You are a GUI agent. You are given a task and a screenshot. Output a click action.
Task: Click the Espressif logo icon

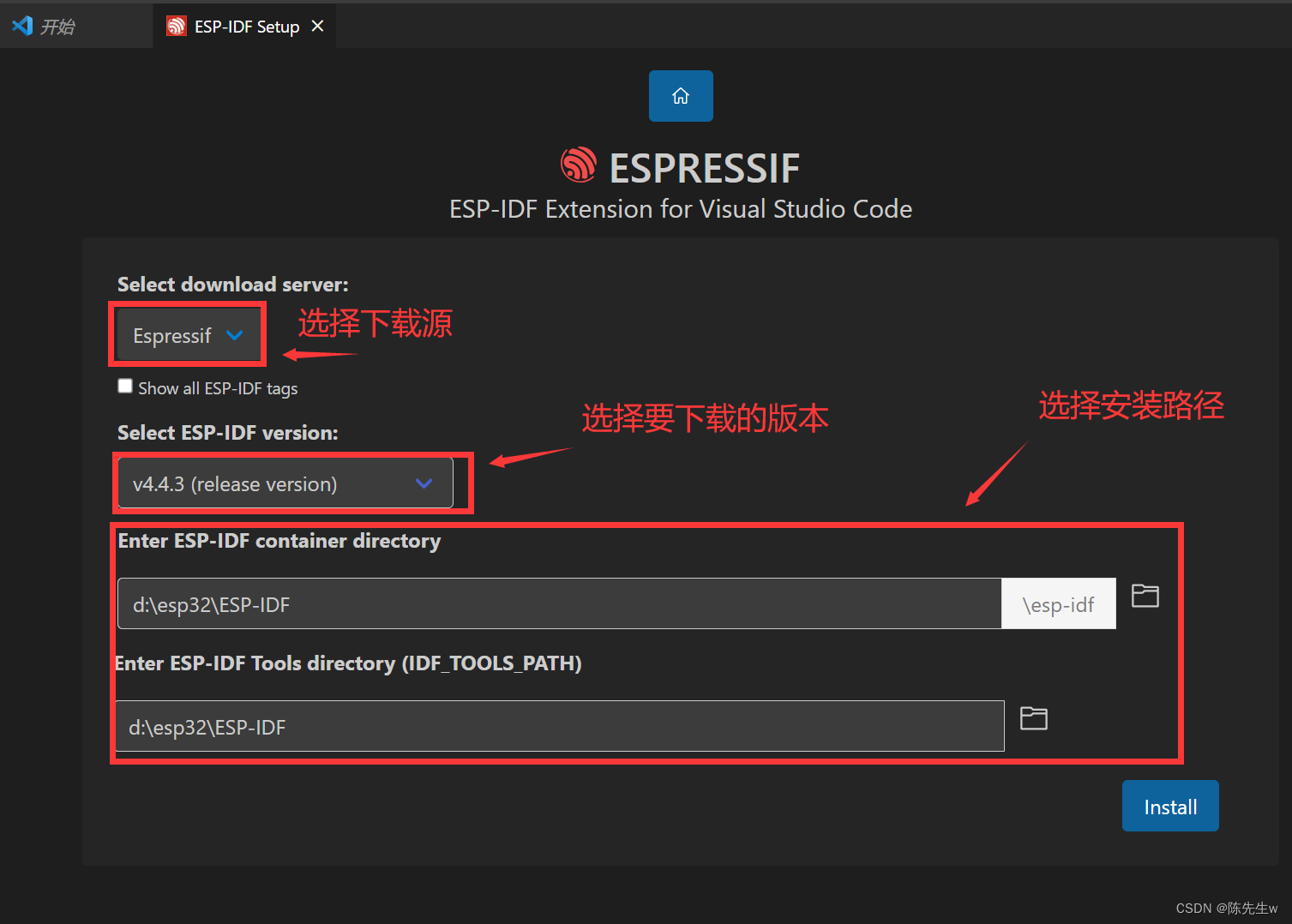coord(579,165)
